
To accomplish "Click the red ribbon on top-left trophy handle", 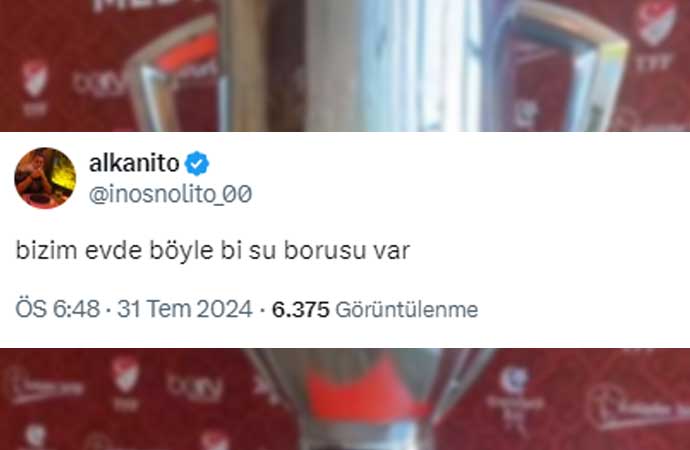I will point(188,52).
